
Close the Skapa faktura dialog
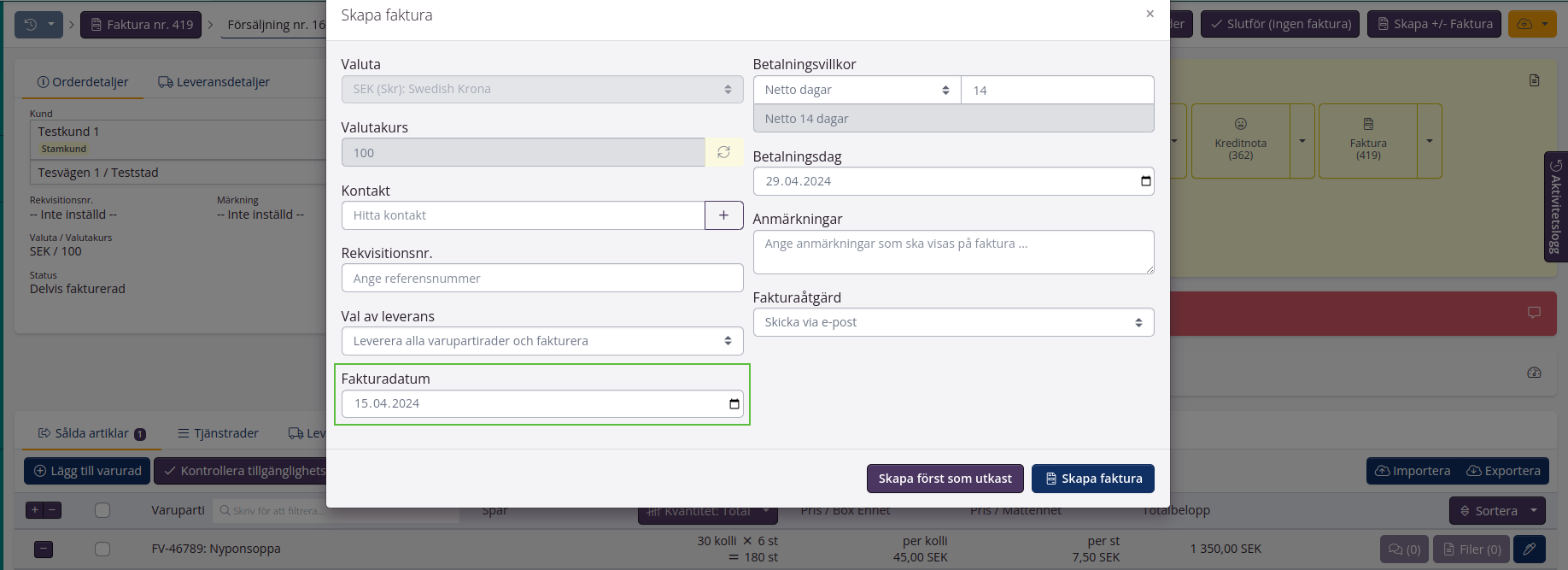(1150, 14)
